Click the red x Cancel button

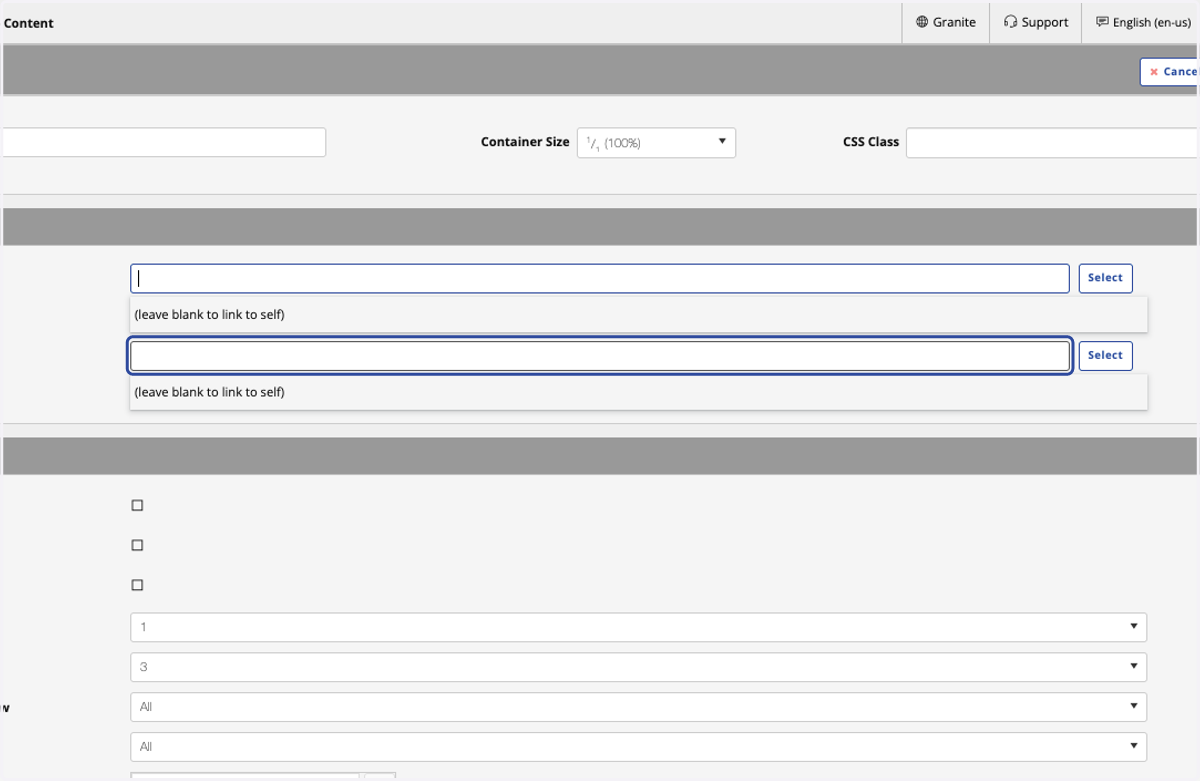(1171, 72)
